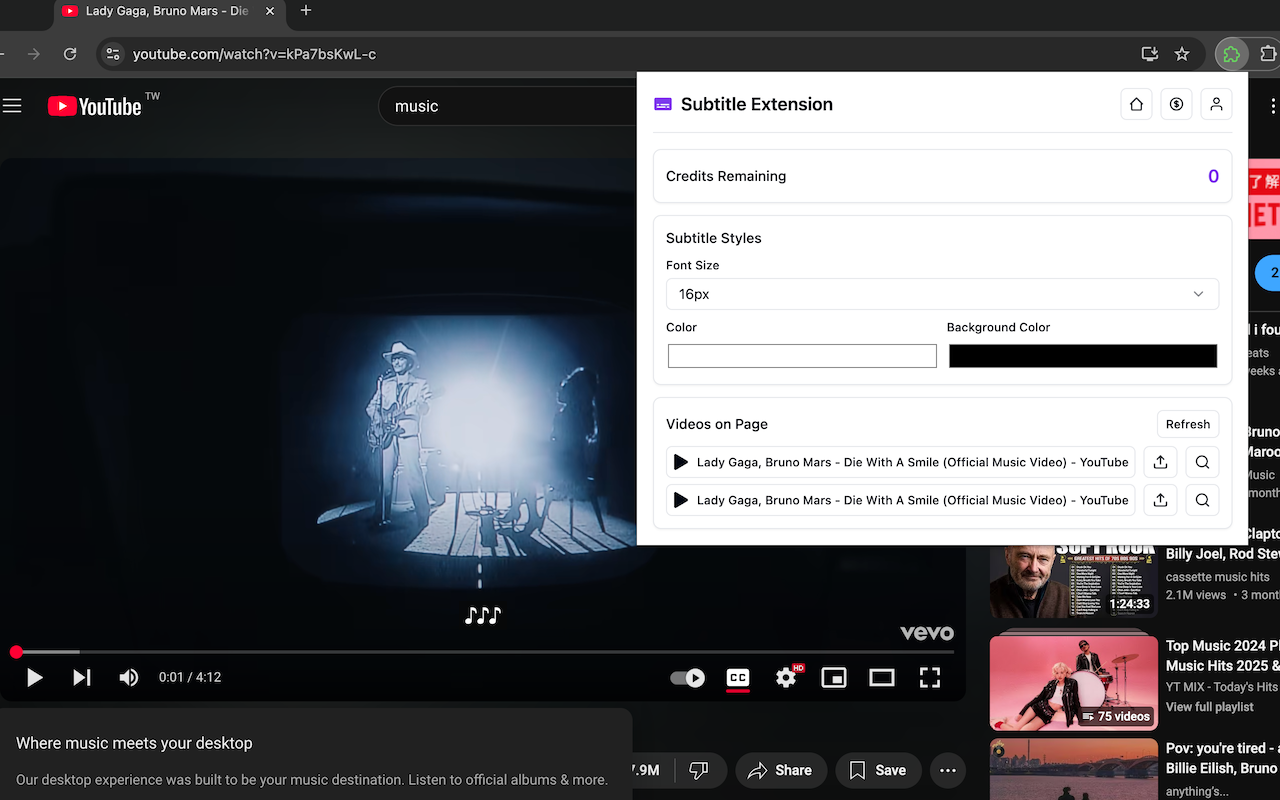Play the YouTube video
The width and height of the screenshot is (1280, 800).
34,678
